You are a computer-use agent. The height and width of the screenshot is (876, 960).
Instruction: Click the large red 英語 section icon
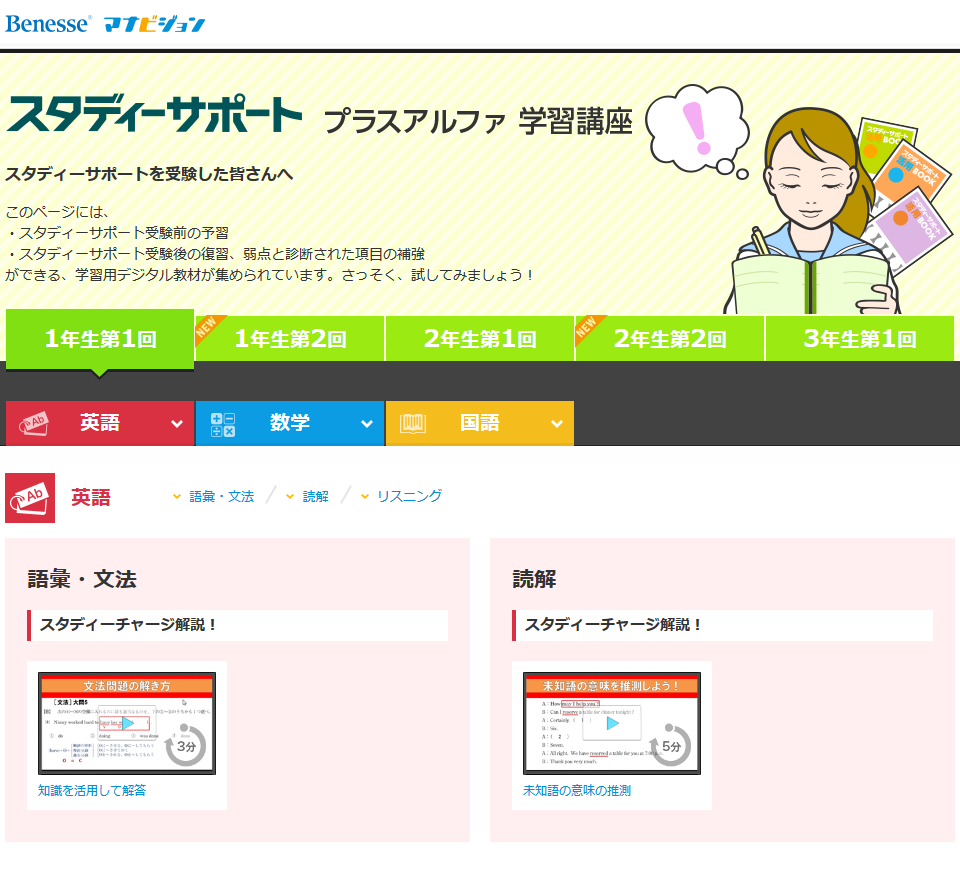click(30, 498)
